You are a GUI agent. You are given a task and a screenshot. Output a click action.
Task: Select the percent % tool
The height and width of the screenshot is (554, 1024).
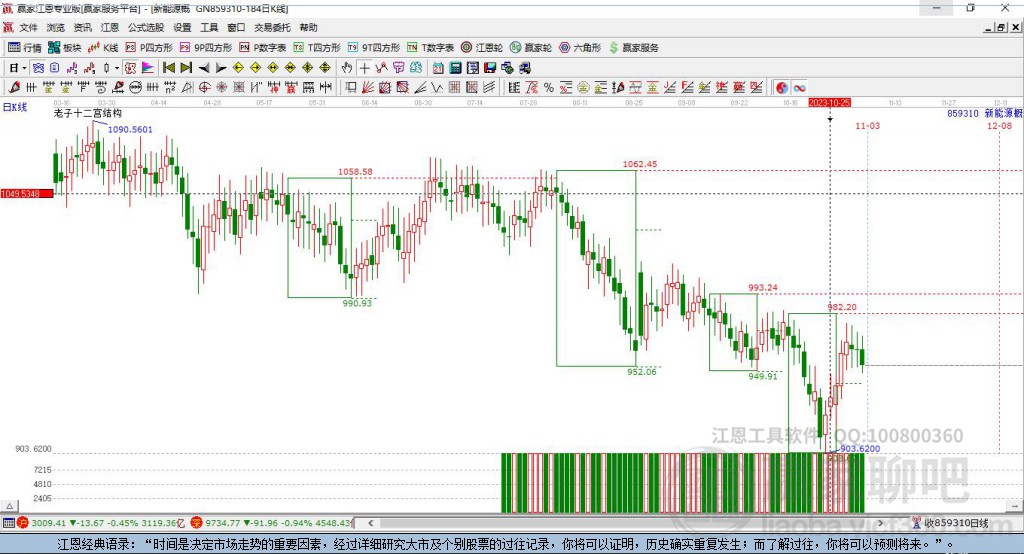click(549, 88)
